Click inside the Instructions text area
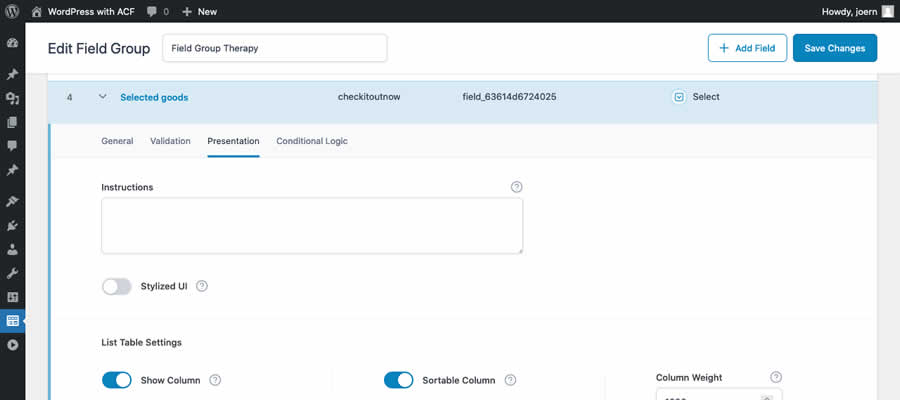900x400 pixels. 312,226
